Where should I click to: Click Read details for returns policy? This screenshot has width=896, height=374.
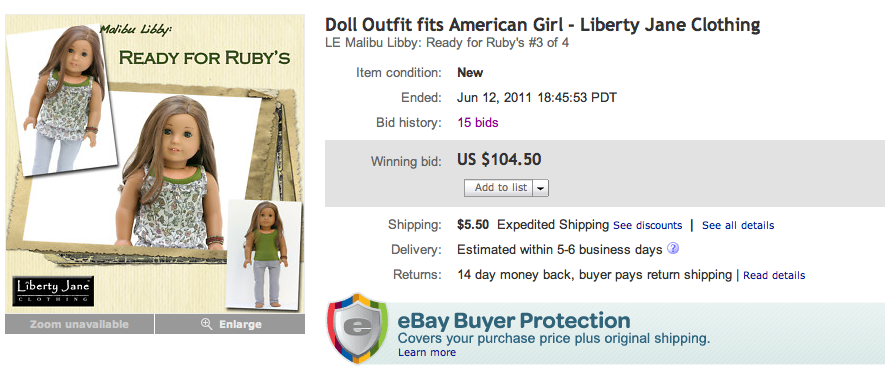(x=774, y=276)
